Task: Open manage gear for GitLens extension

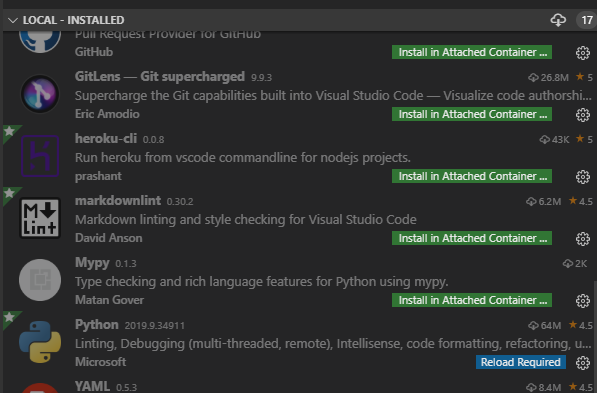Action: (x=583, y=115)
